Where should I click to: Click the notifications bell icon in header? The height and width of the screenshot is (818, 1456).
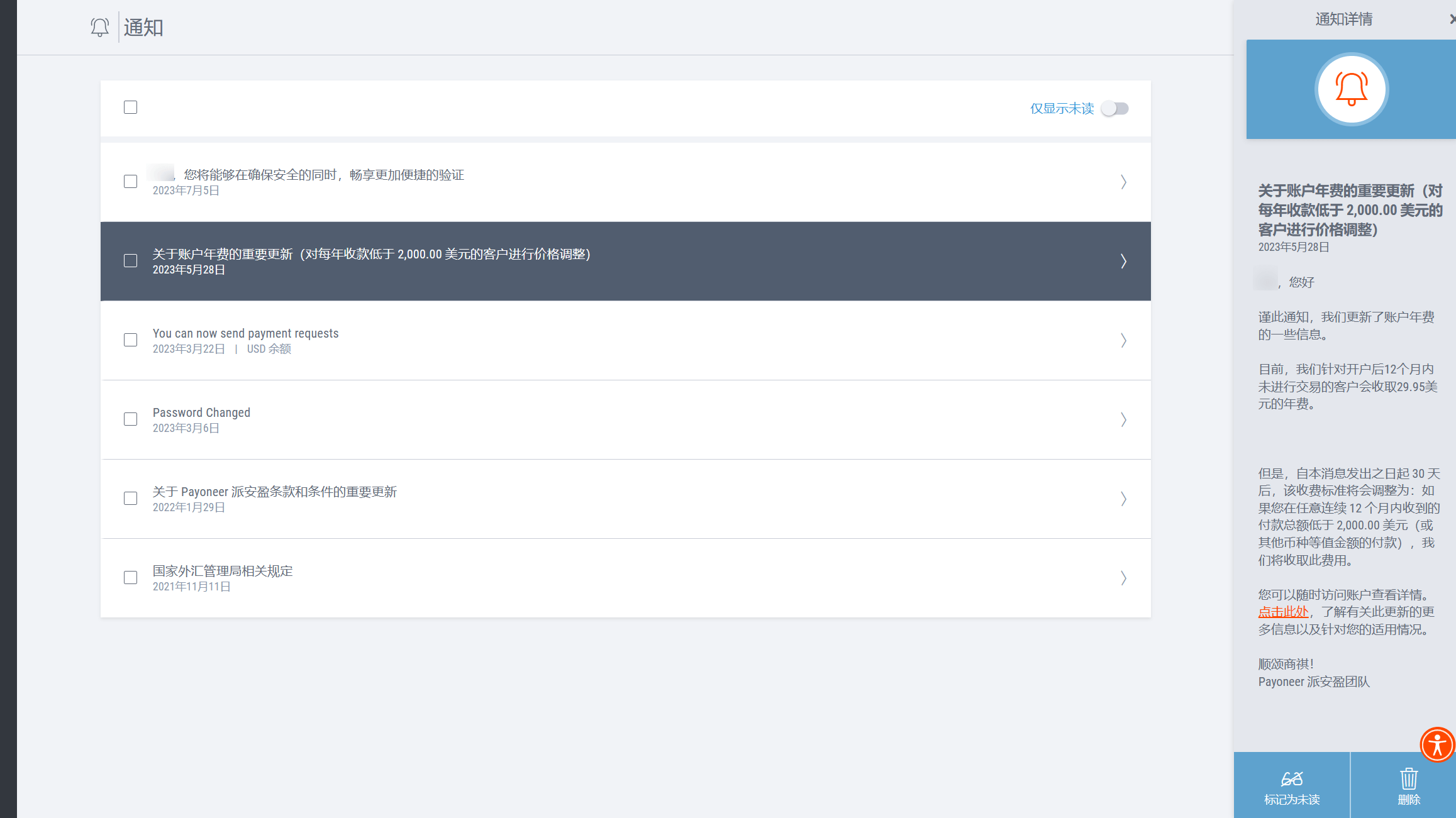99,27
